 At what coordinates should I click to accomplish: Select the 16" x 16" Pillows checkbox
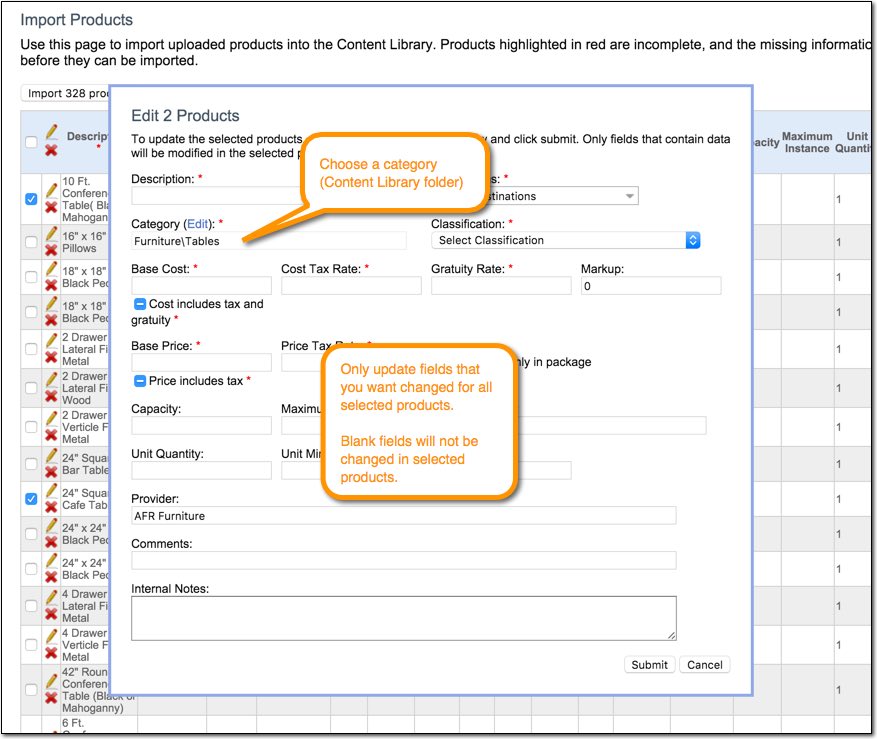pos(31,242)
